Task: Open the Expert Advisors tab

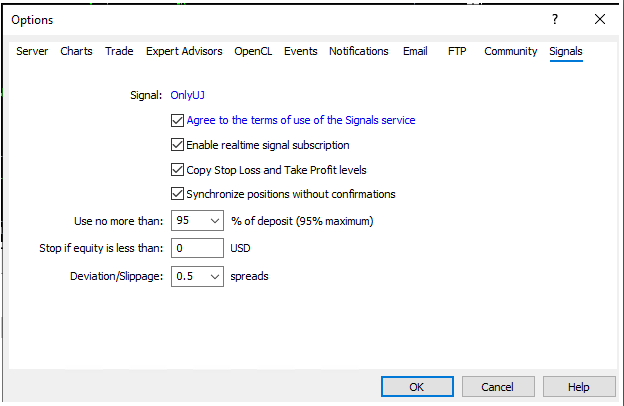Action: 184,51
